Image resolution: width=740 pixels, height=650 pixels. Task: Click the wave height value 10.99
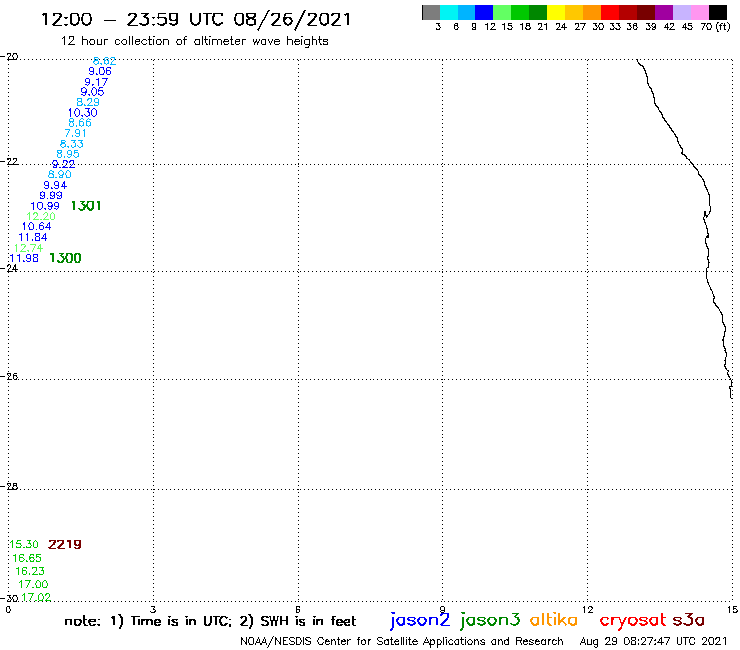[x=45, y=206]
